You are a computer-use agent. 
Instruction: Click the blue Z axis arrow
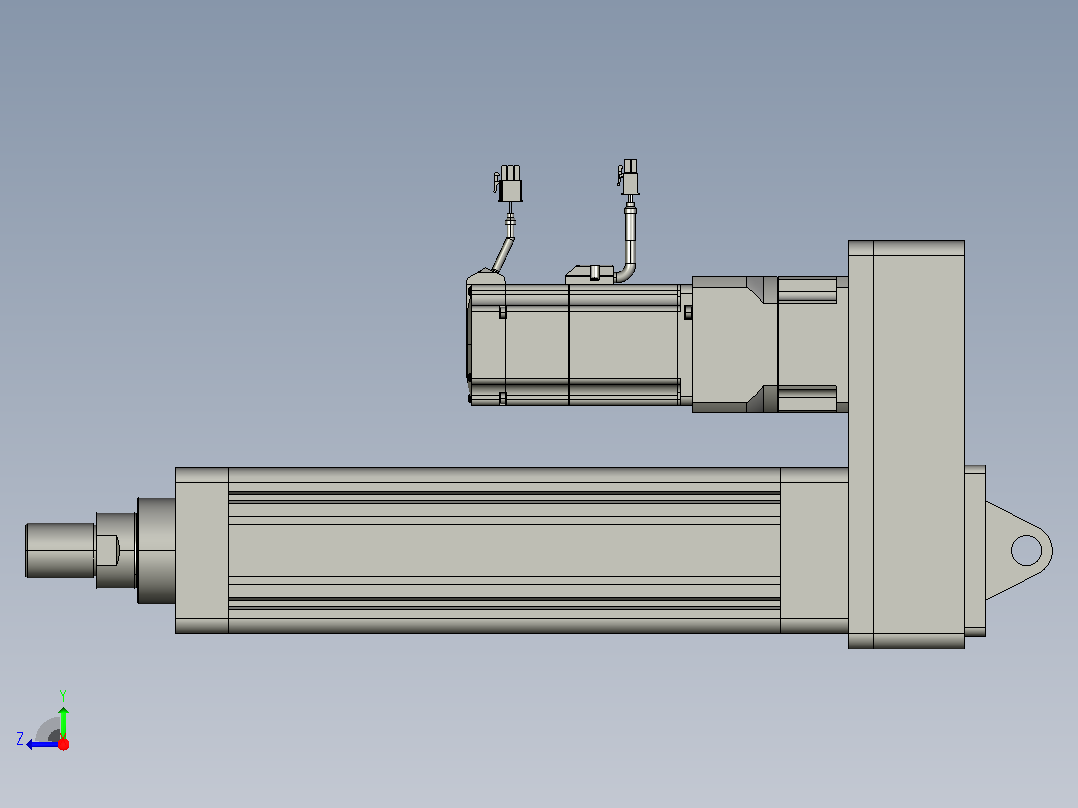point(41,745)
